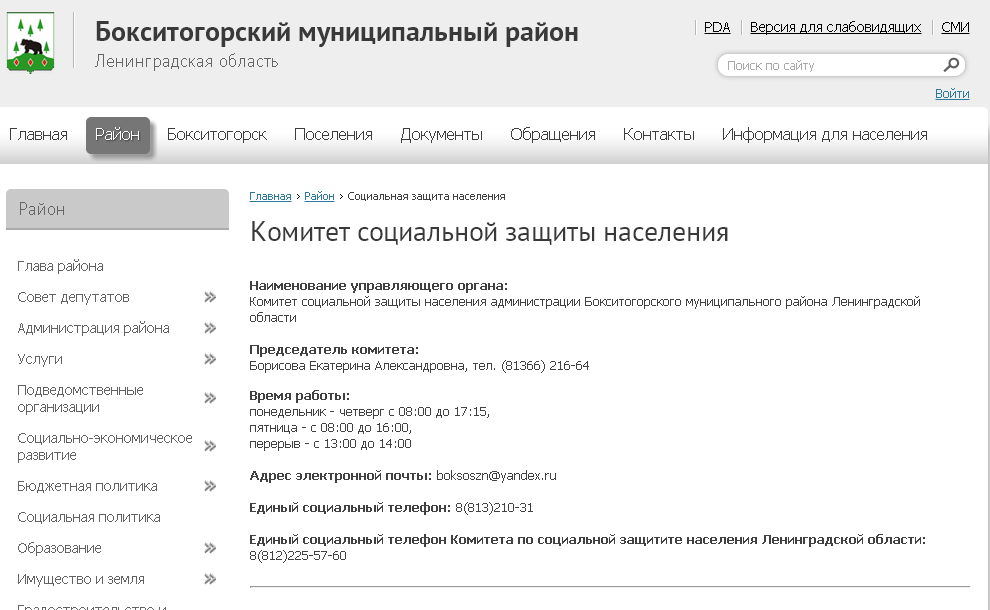
Task: Open Обращения navigation item
Action: pos(552,135)
